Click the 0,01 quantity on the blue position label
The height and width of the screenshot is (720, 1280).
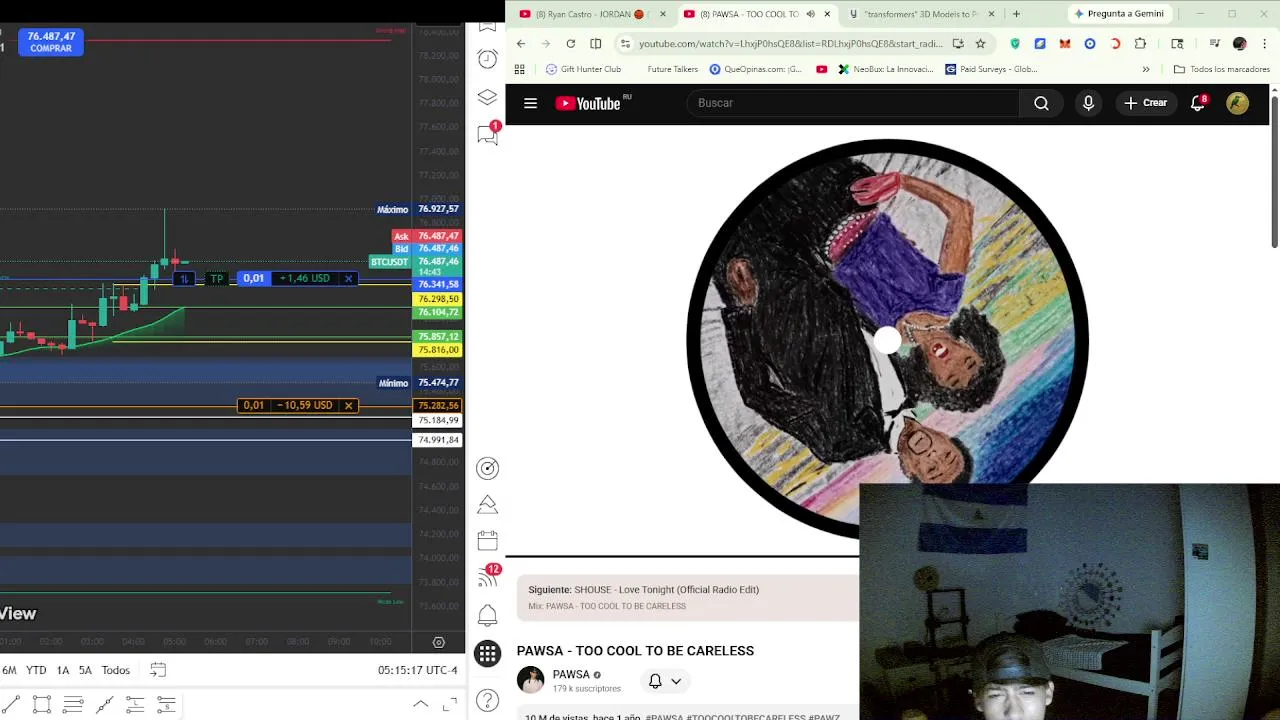coord(254,278)
